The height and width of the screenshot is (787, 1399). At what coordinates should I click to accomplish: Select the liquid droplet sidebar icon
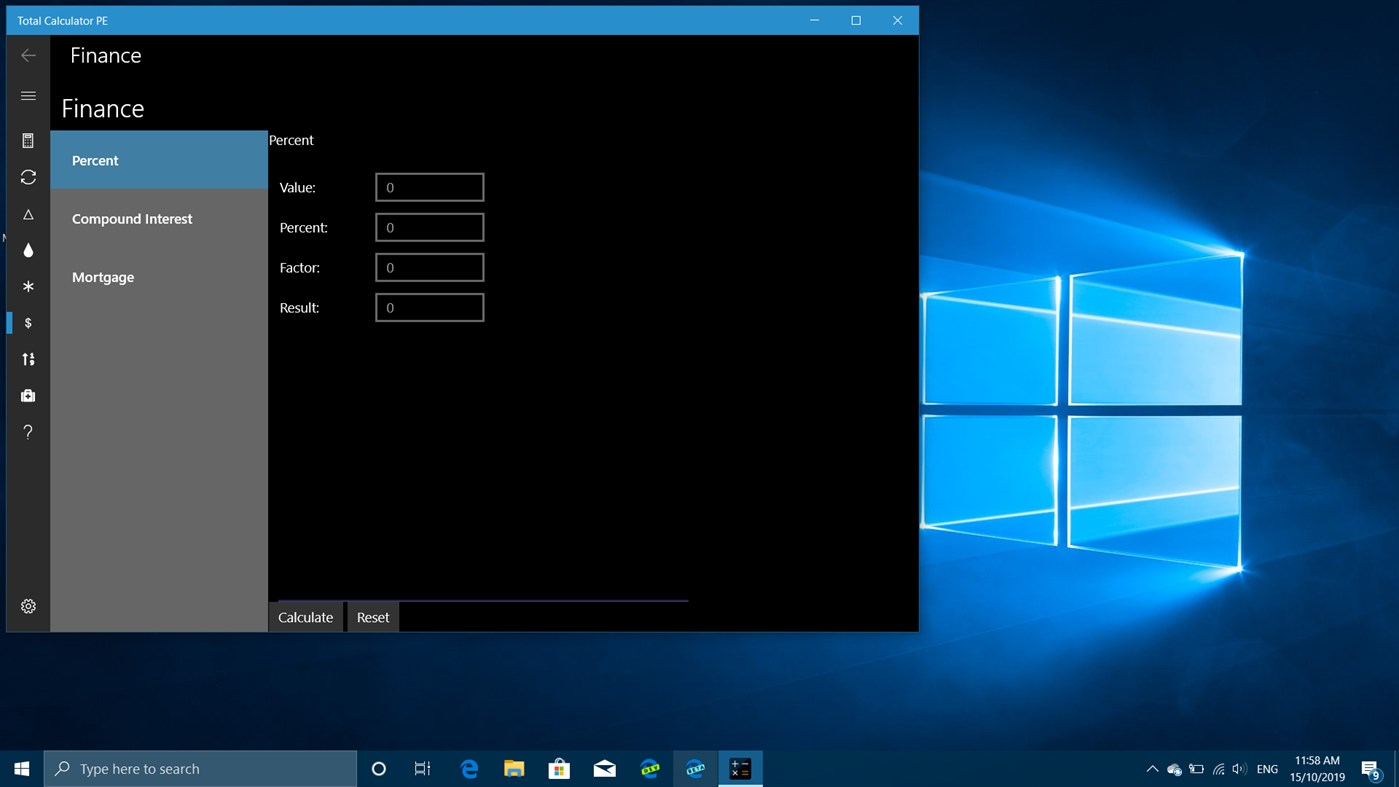click(28, 250)
